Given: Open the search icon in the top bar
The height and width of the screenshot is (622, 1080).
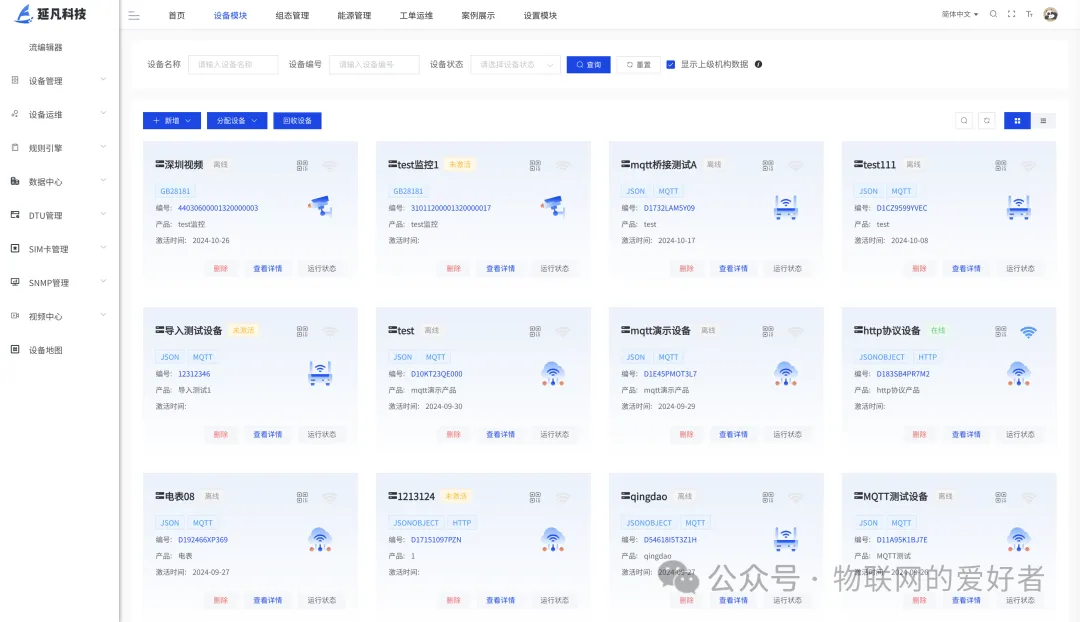Looking at the screenshot, I should (x=993, y=14).
